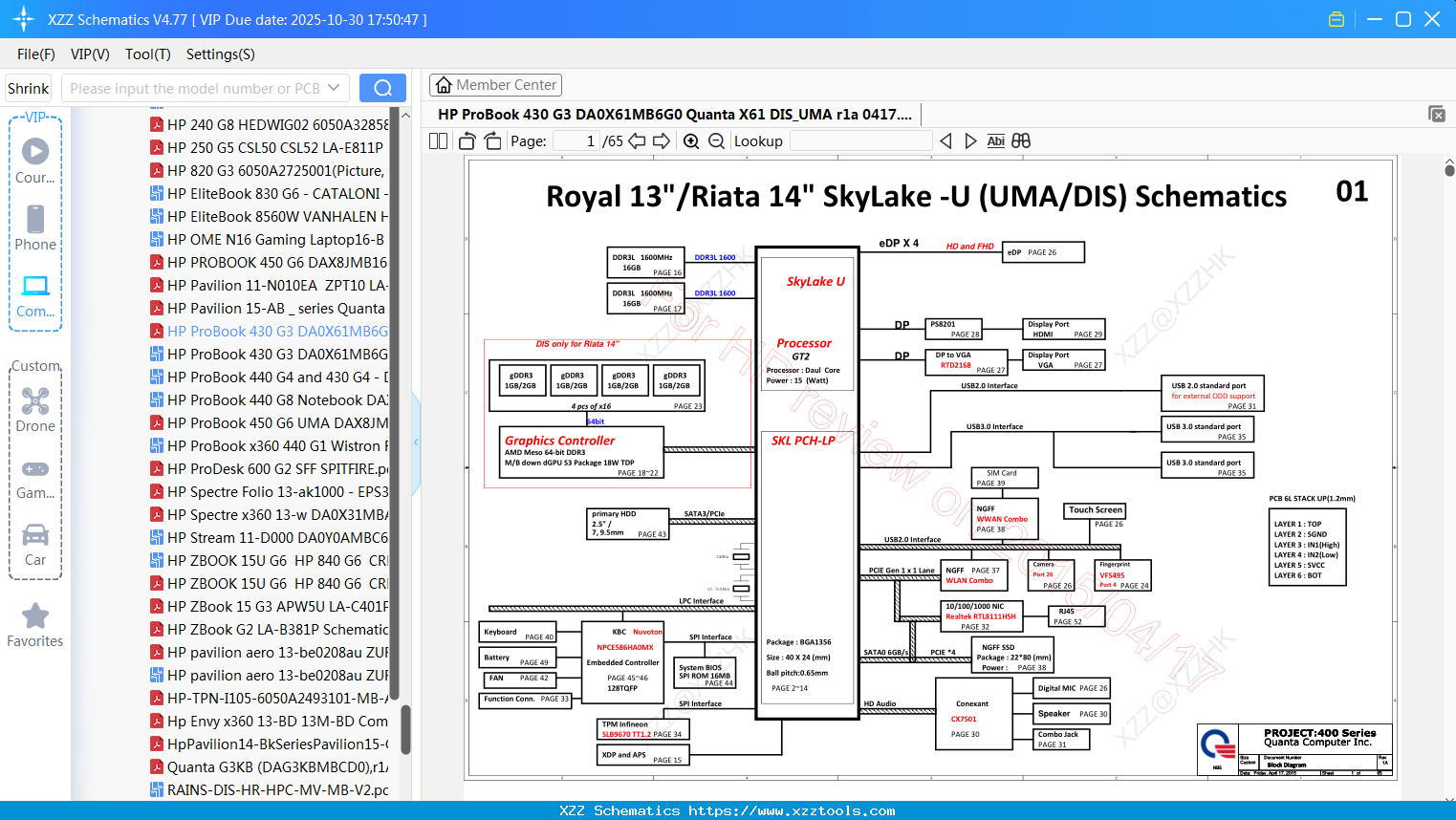Image resolution: width=1456 pixels, height=820 pixels.
Task: Click the blue search button
Action: pyautogui.click(x=382, y=88)
